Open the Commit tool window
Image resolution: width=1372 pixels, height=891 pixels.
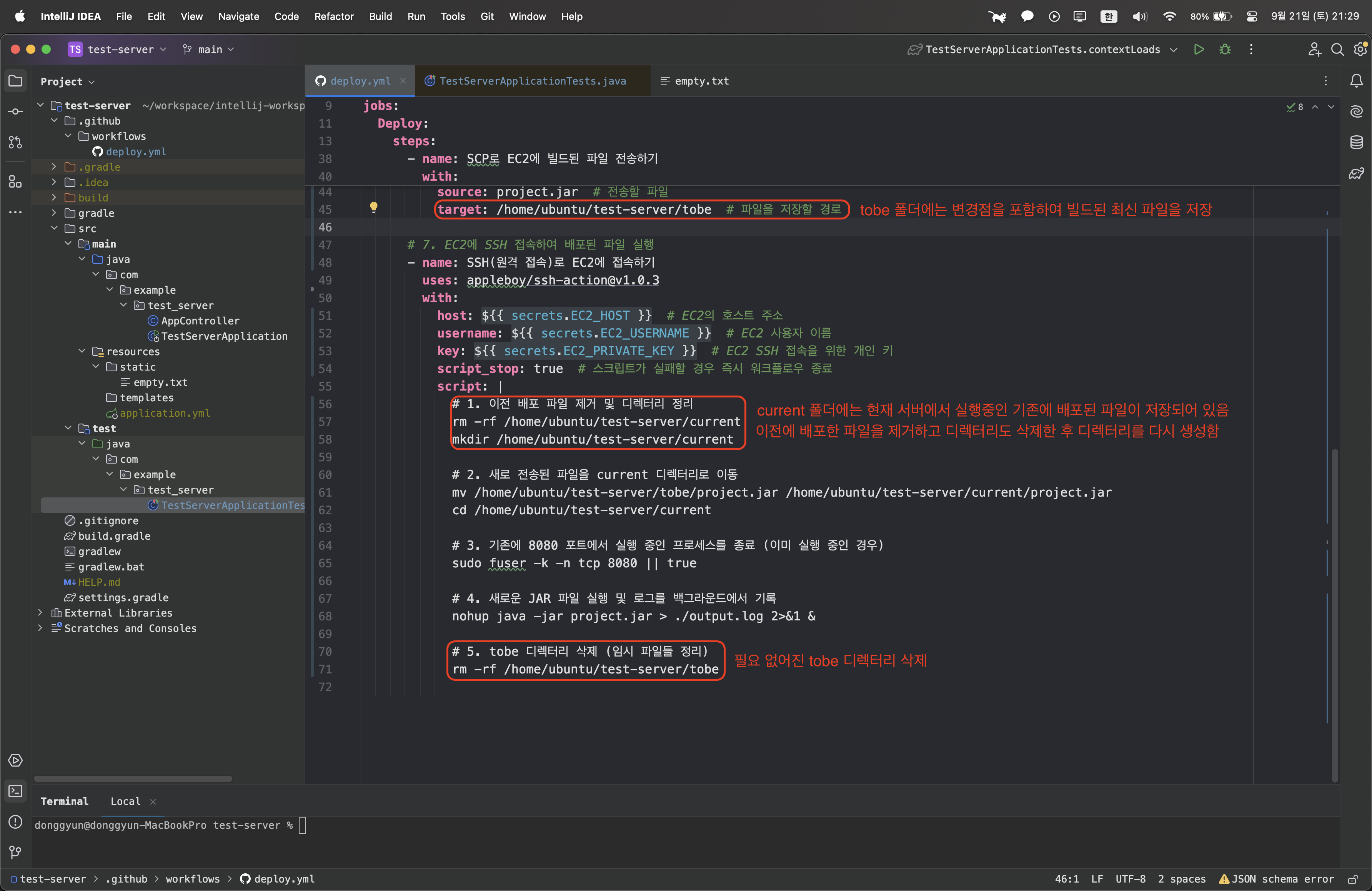(15, 111)
